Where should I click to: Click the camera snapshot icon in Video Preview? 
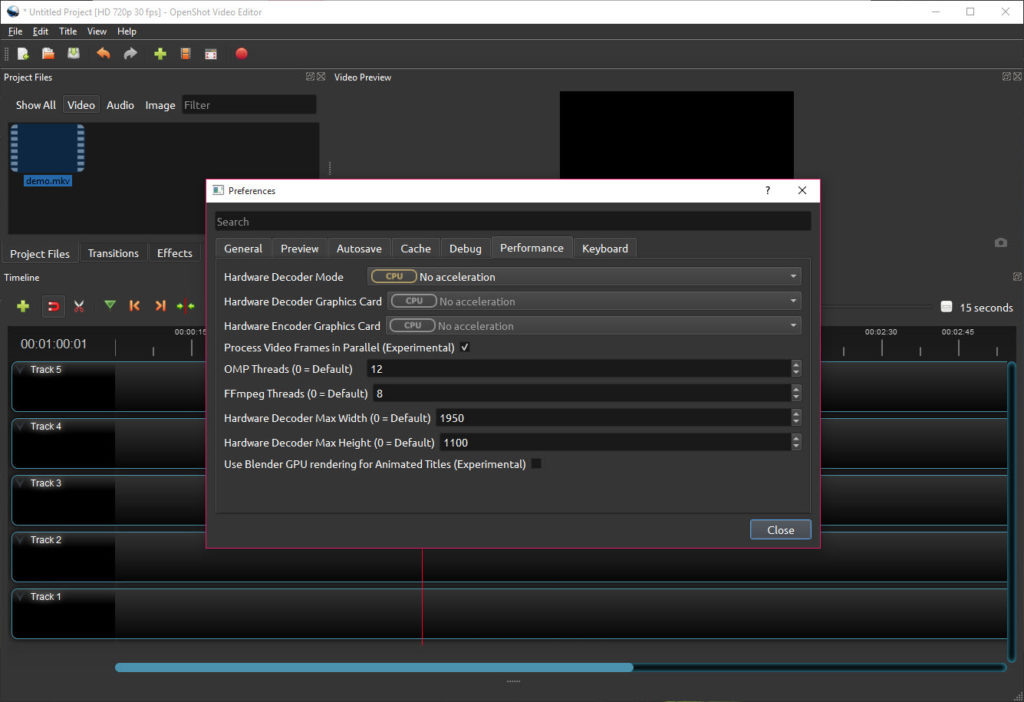tap(1000, 243)
